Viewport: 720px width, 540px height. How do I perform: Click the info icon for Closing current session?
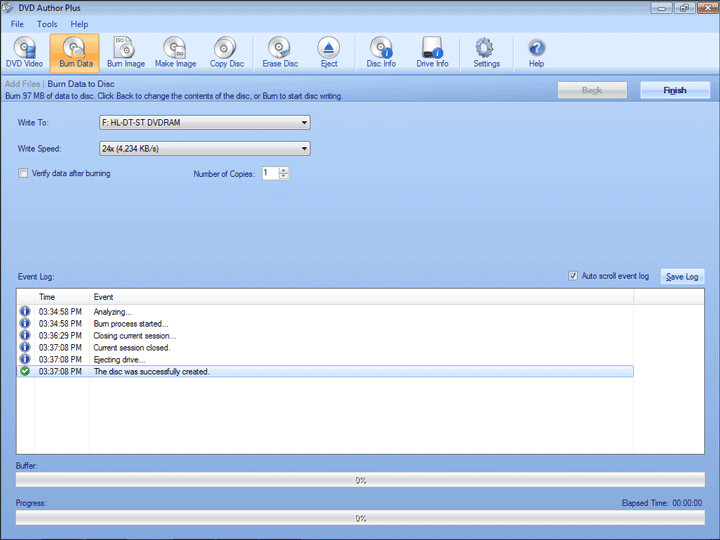[25, 335]
